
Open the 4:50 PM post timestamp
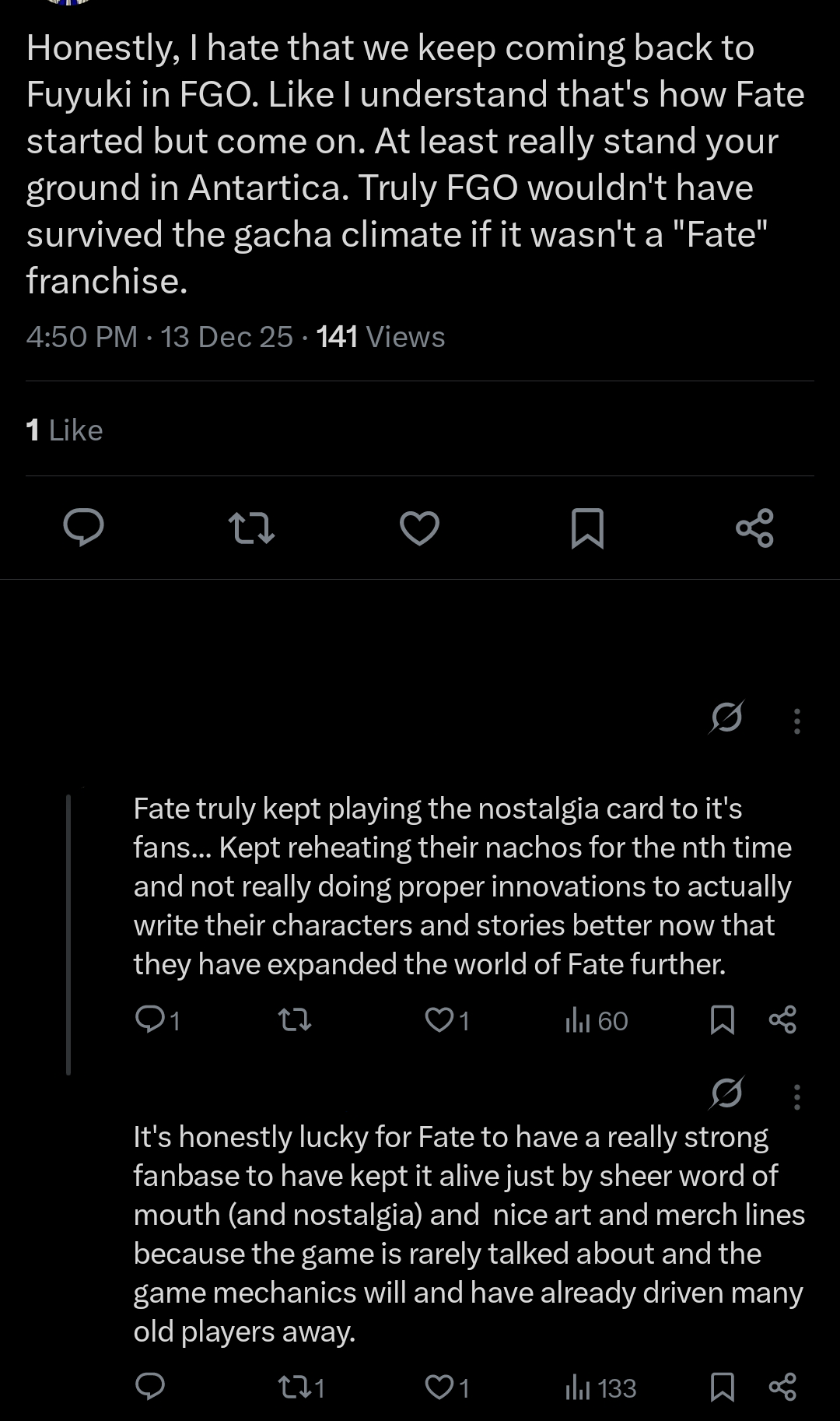coord(81,337)
